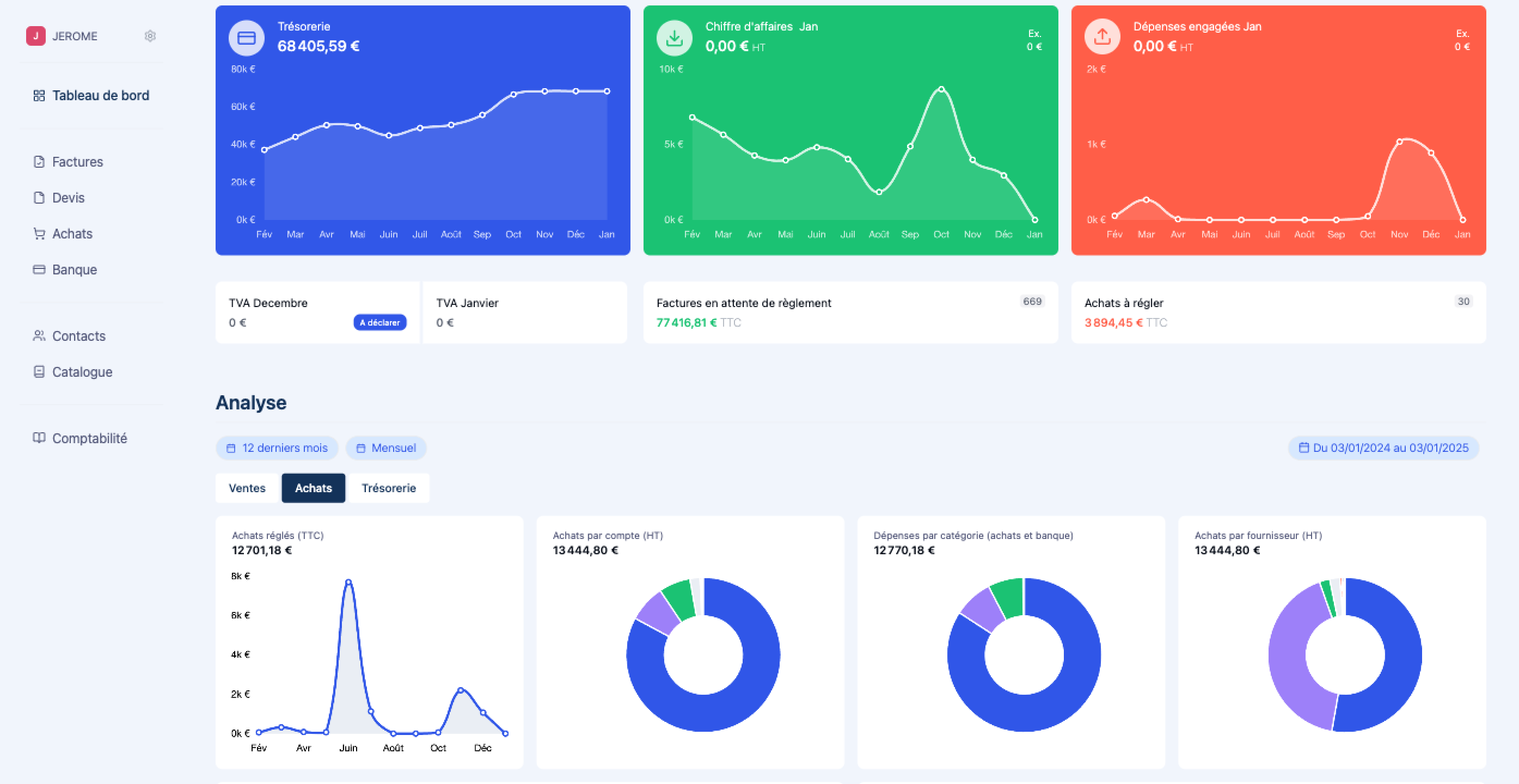Image resolution: width=1519 pixels, height=784 pixels.
Task: Open TVA Decembre card
Action: (317, 313)
